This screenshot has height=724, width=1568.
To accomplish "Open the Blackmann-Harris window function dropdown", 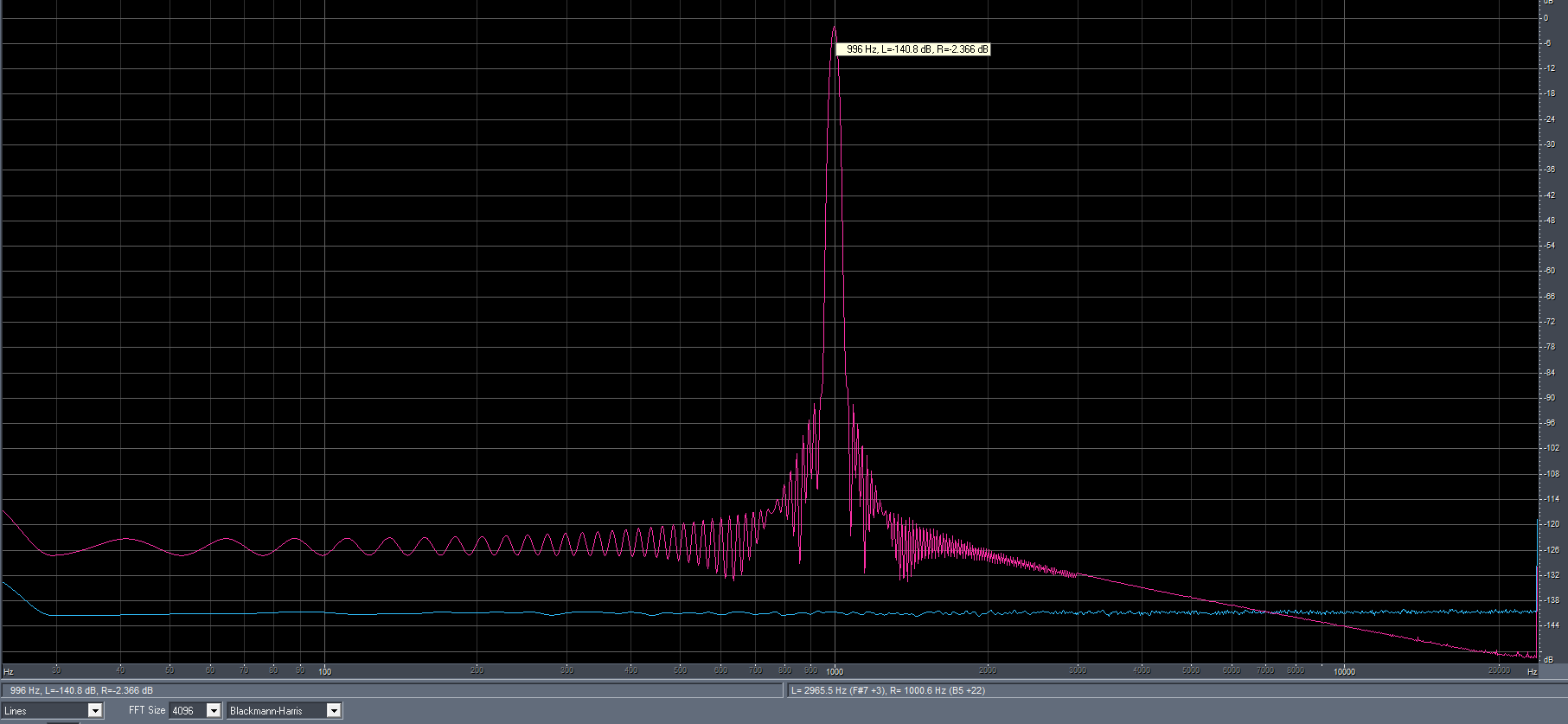I will [285, 710].
